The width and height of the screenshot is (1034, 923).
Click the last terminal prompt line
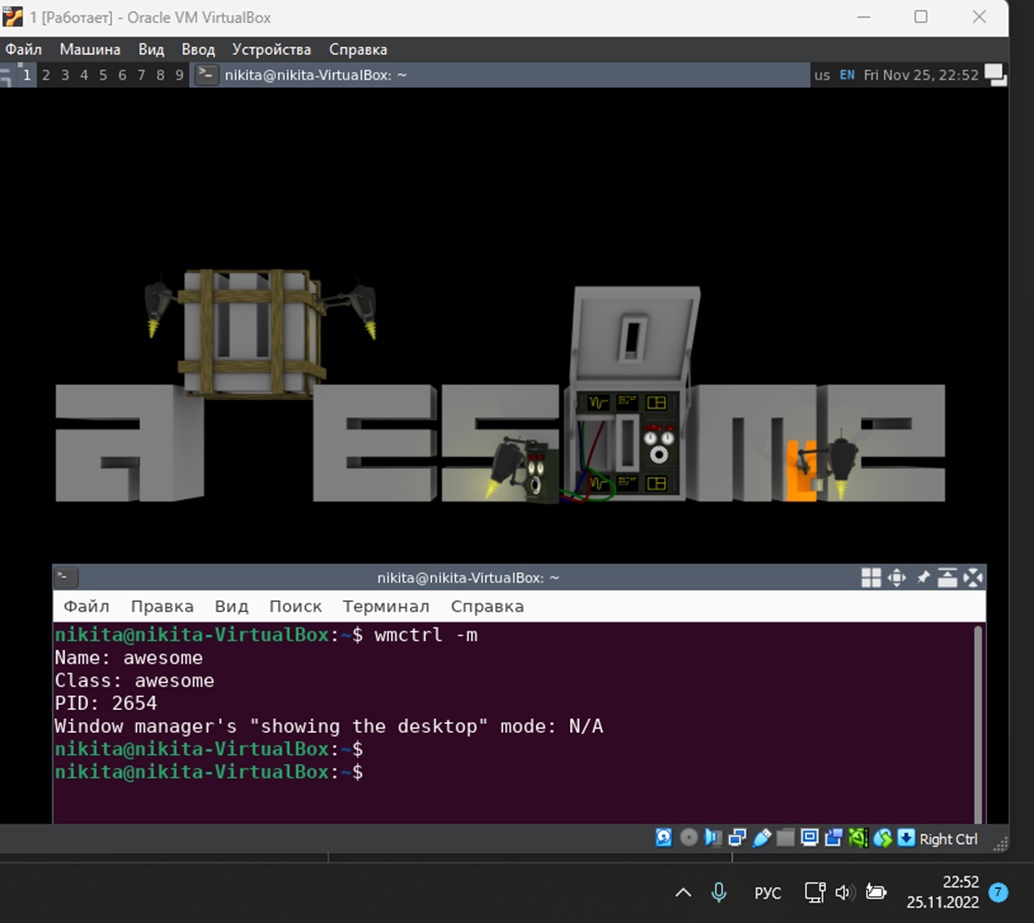[208, 772]
